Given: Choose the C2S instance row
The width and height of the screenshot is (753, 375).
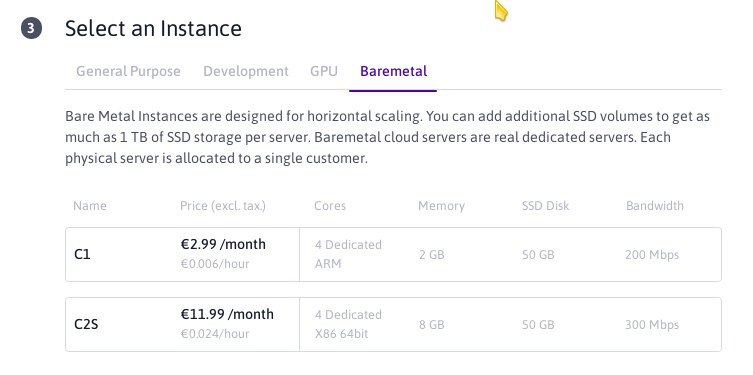Looking at the screenshot, I should pyautogui.click(x=393, y=325).
